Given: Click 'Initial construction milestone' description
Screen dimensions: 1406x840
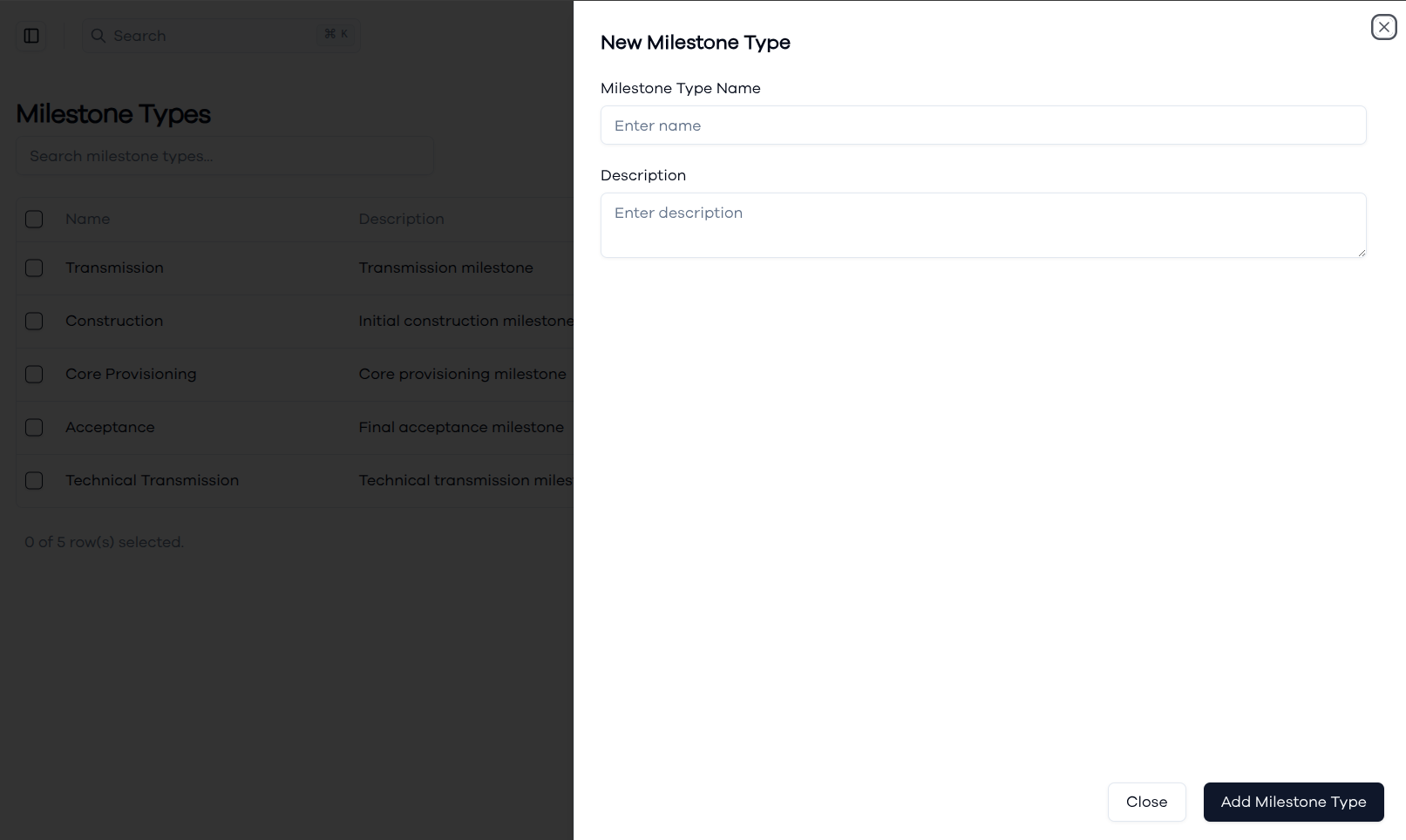Looking at the screenshot, I should tap(466, 321).
